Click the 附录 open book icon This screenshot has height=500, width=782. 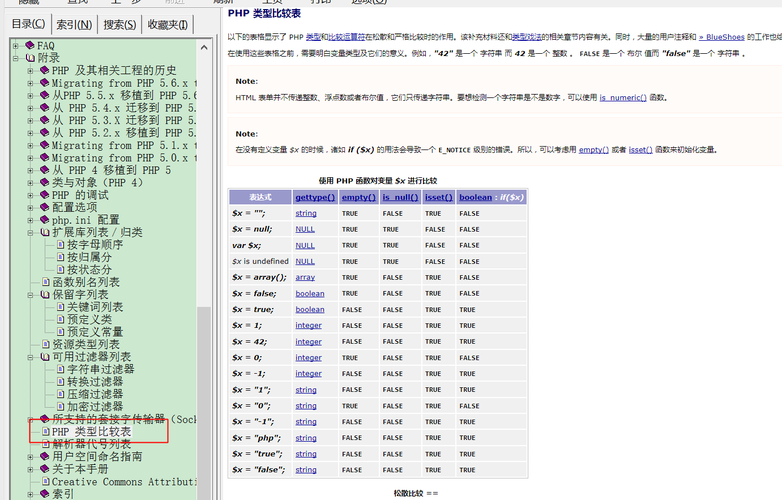tap(30, 58)
